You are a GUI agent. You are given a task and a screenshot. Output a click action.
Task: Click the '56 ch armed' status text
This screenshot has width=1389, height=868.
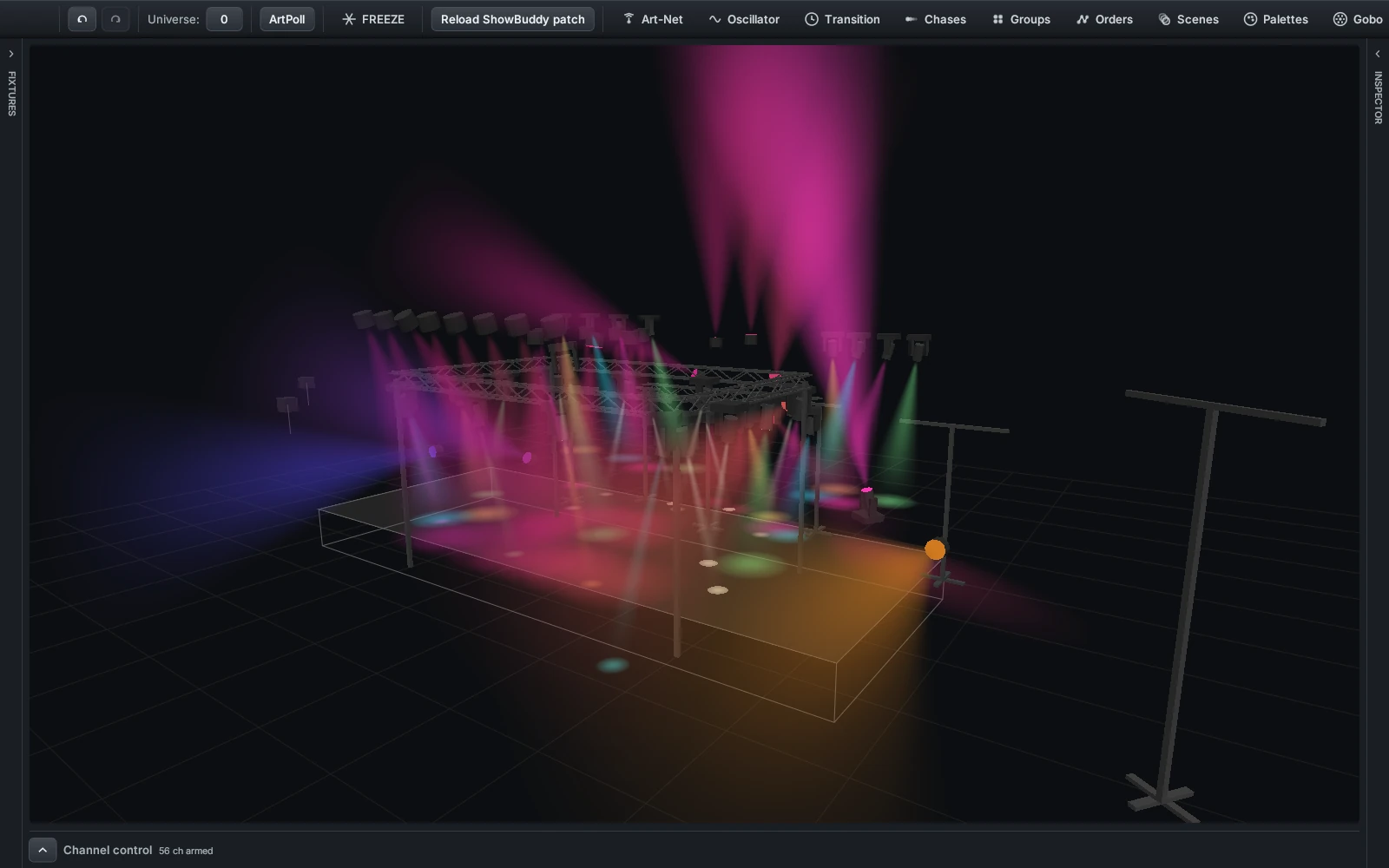tap(186, 851)
